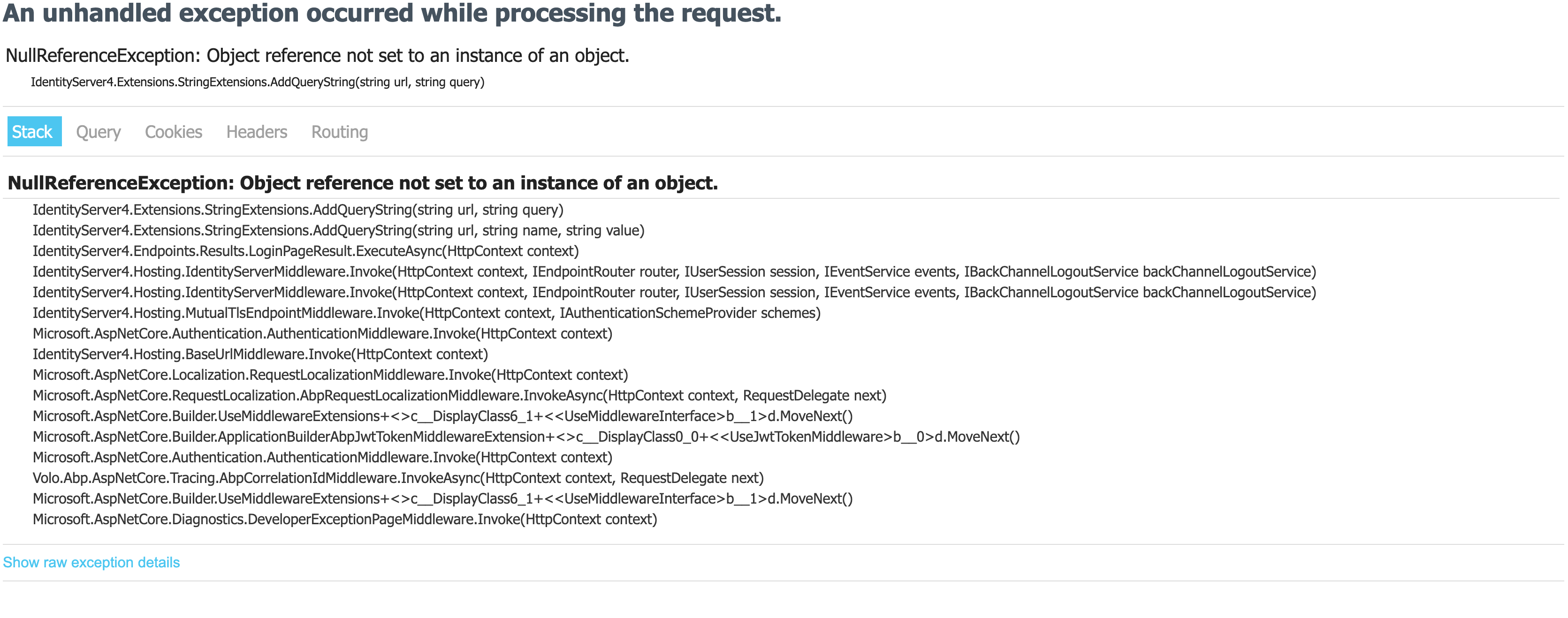Select the AuthenticationMiddleware.Invoke stack entry
Image resolution: width=1568 pixels, height=618 pixels.
tap(323, 333)
